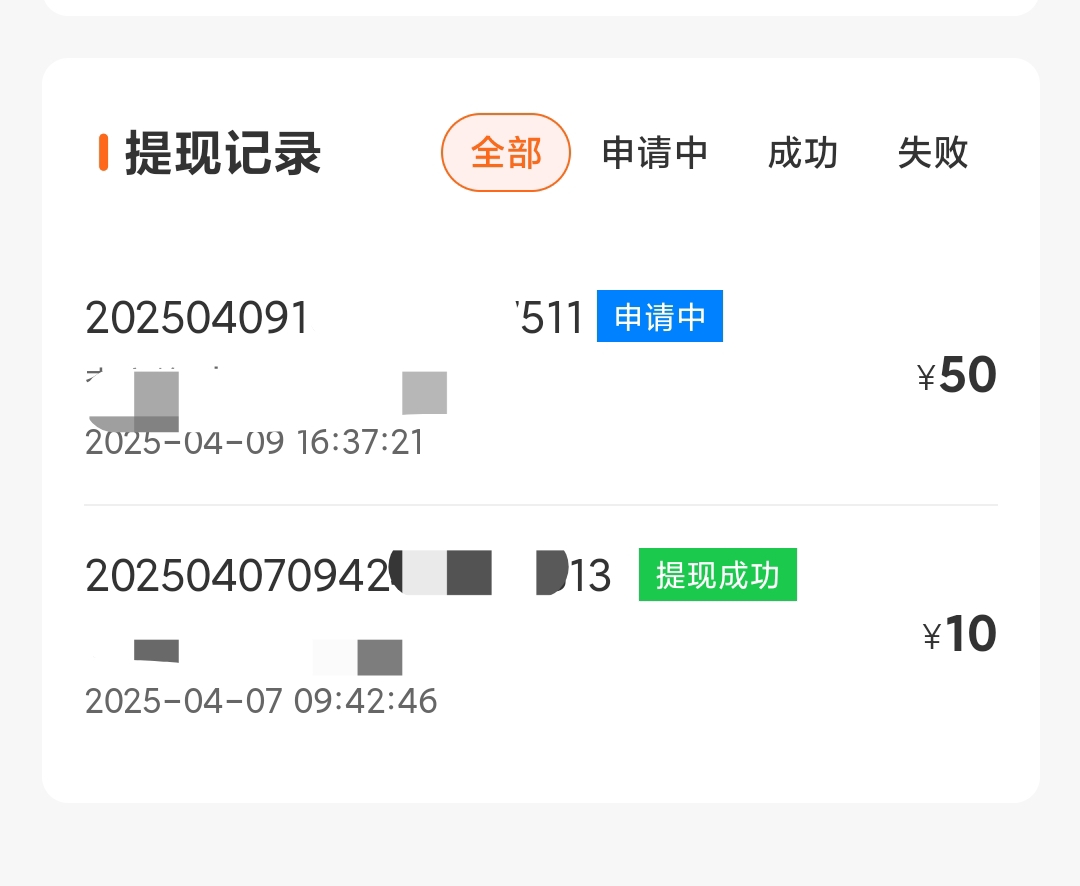Select the timestamp 2025-04-07 09:42:46

tap(261, 701)
